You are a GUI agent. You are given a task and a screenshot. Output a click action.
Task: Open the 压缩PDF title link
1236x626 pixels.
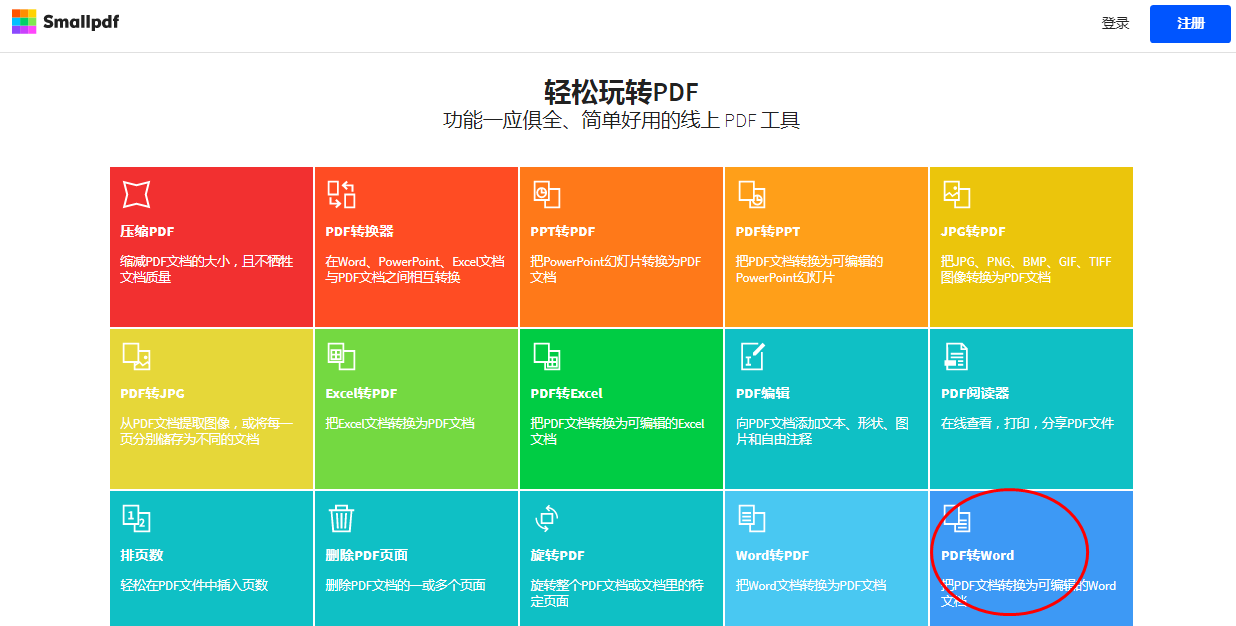(x=147, y=232)
